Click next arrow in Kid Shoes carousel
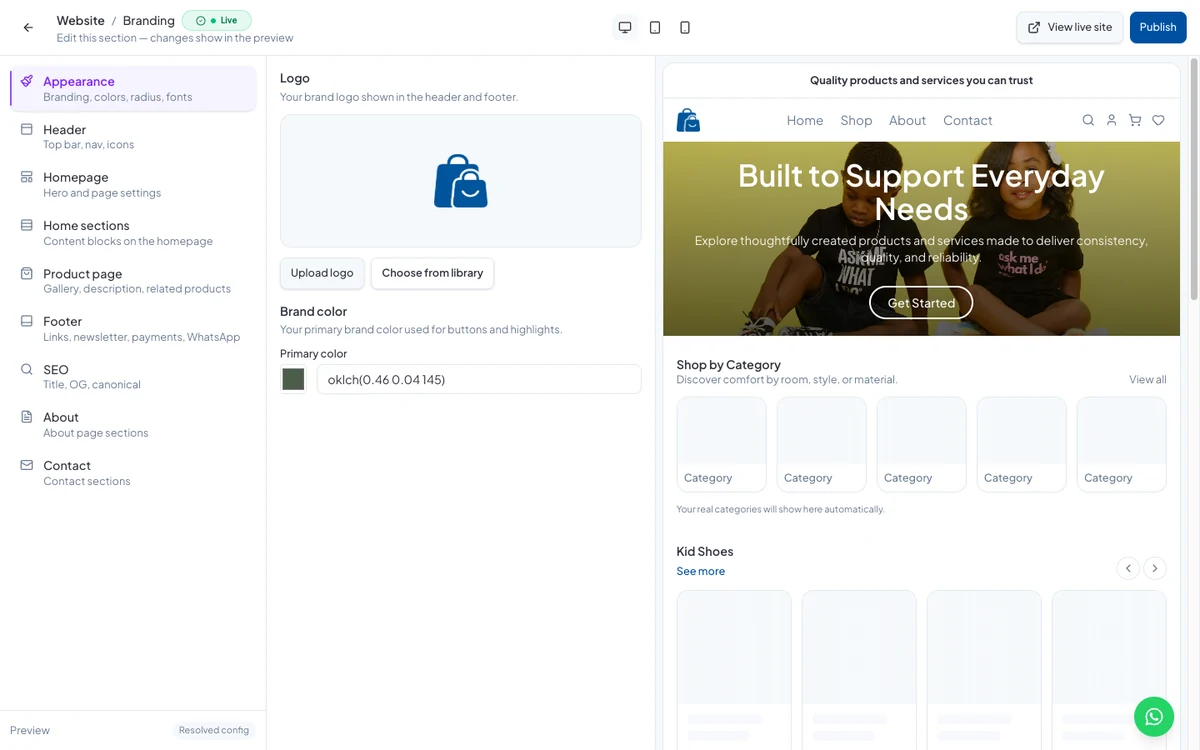 (x=1155, y=568)
